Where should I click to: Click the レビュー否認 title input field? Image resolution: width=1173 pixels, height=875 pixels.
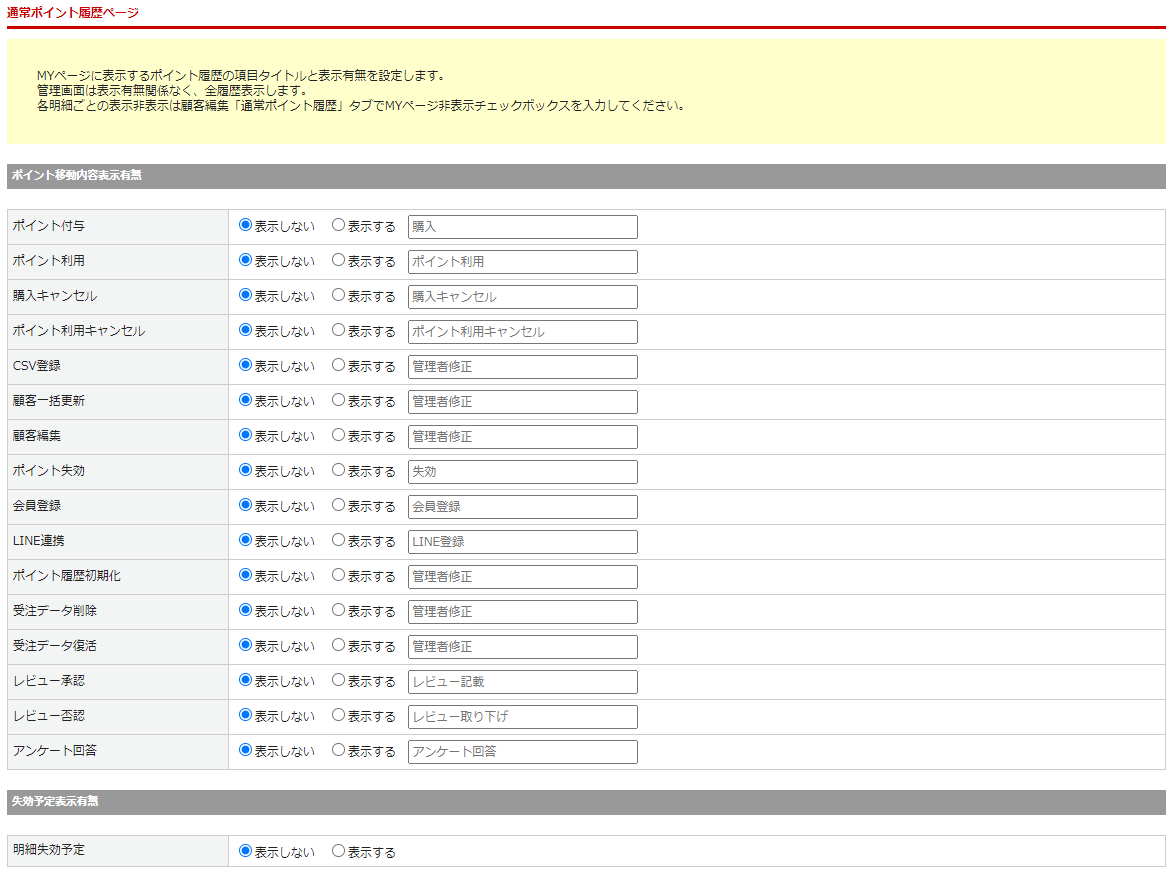(522, 717)
